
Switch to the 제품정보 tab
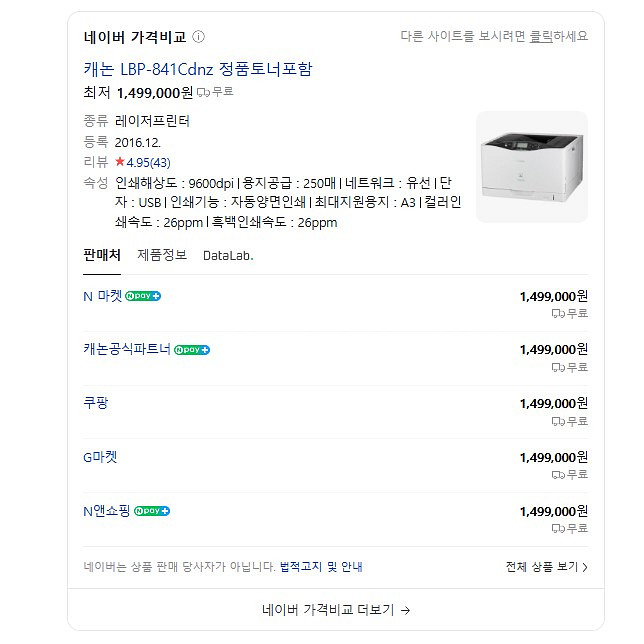[x=162, y=255]
